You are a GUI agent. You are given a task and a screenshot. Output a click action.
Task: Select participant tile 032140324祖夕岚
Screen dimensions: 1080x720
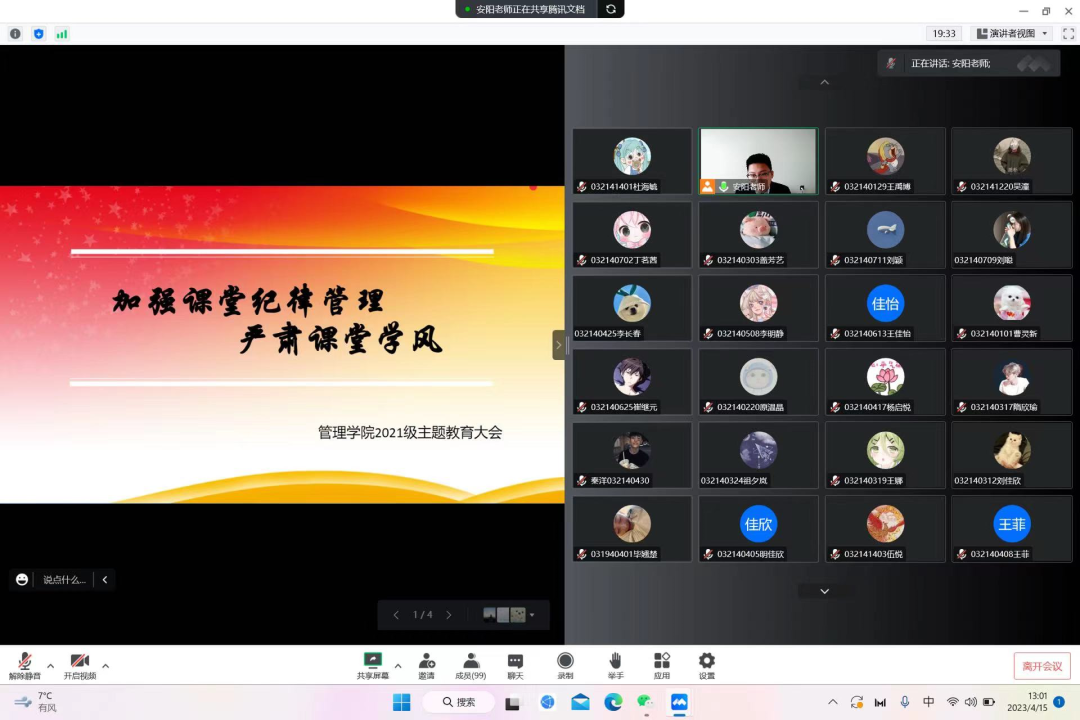coord(758,455)
